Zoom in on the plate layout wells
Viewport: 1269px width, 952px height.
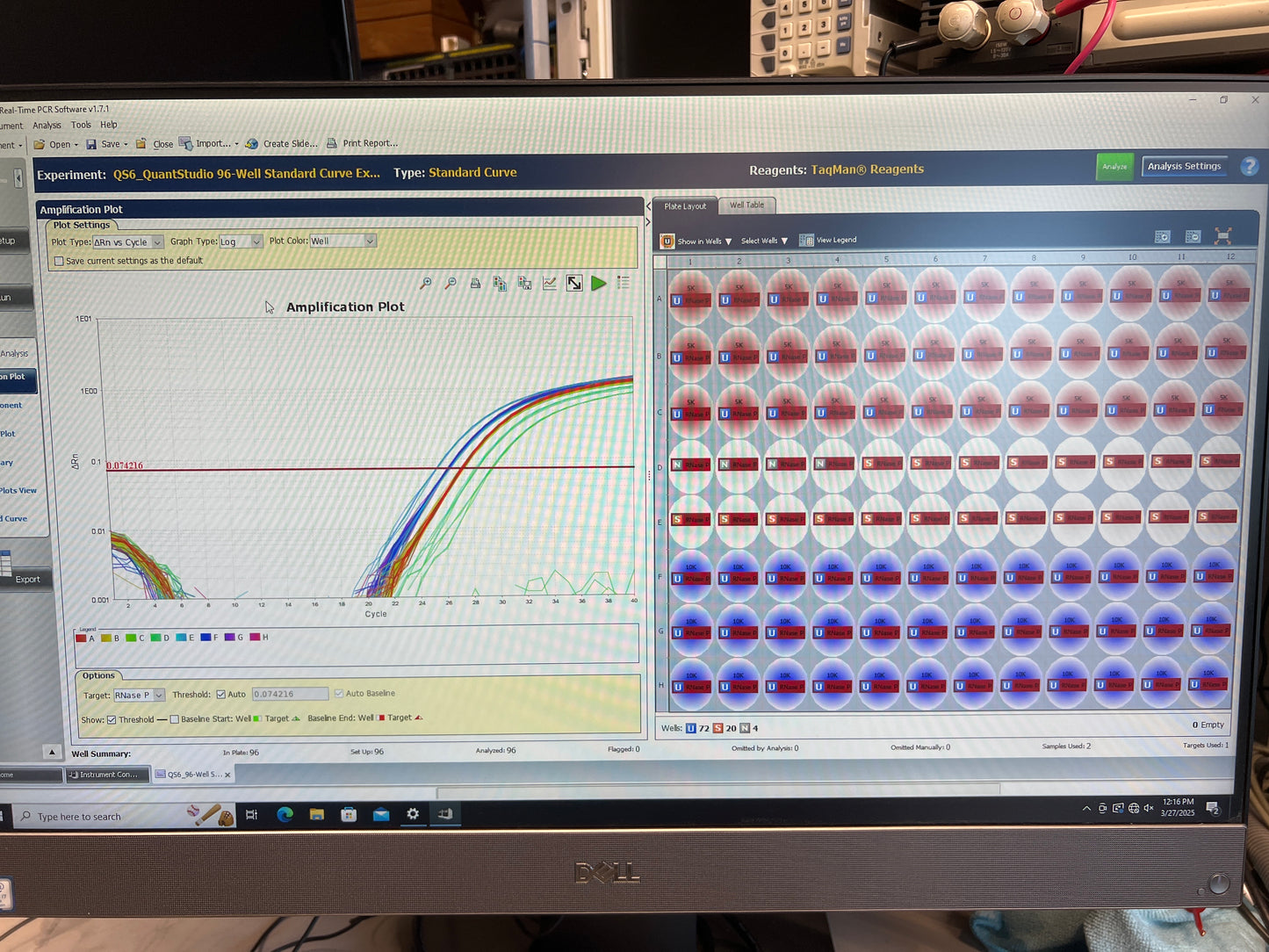click(1163, 237)
